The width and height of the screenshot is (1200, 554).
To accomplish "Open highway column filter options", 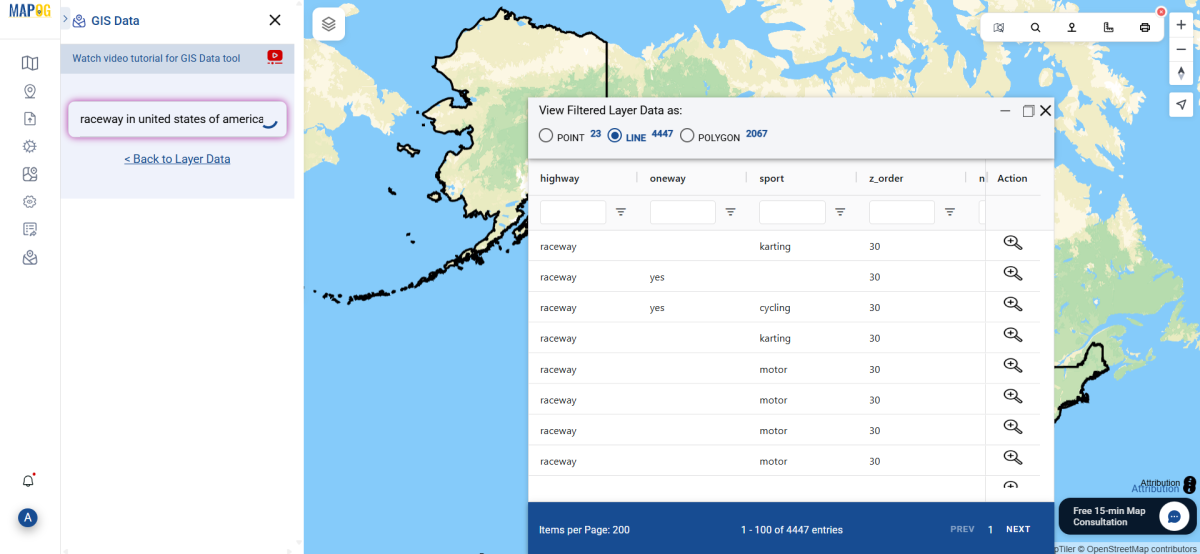I will [621, 212].
